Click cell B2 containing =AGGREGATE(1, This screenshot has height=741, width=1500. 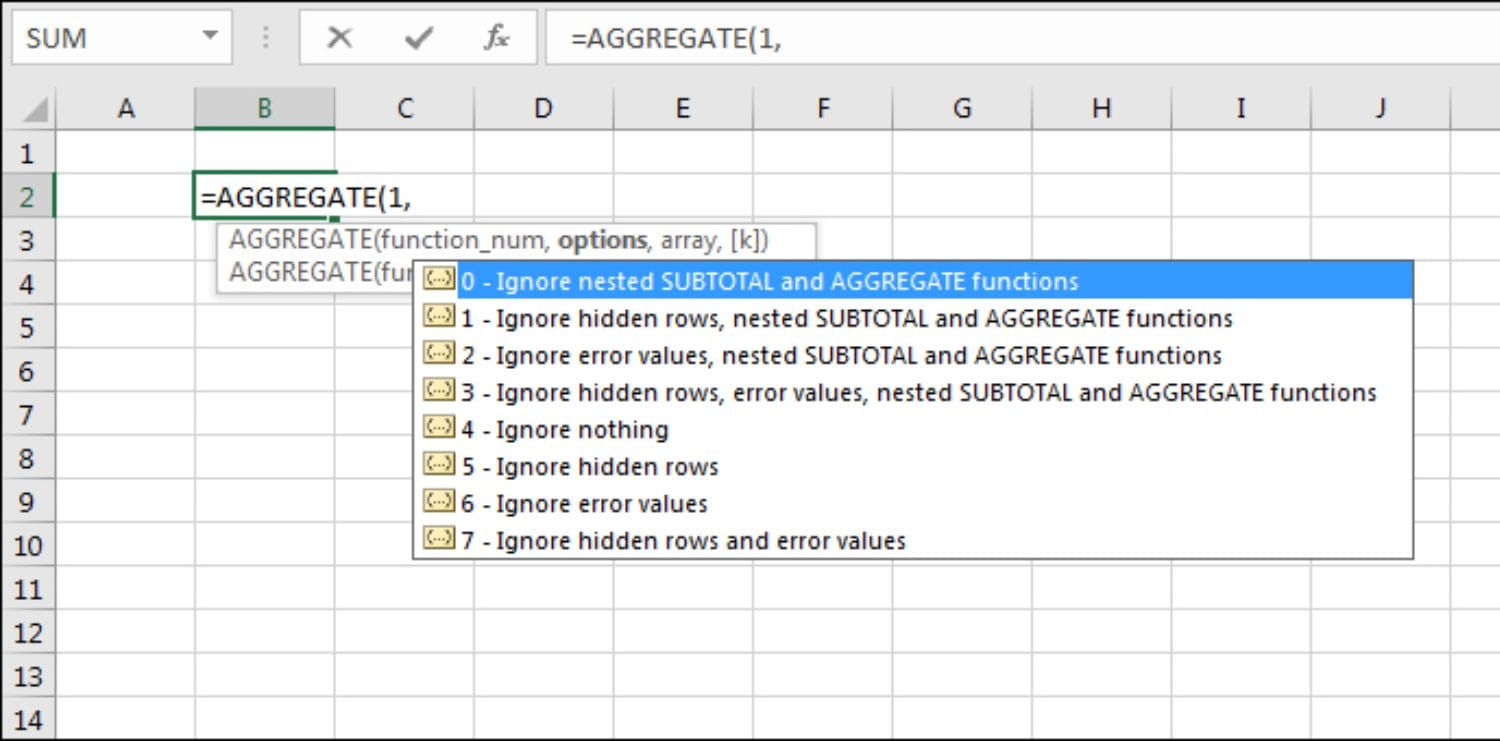(x=265, y=196)
